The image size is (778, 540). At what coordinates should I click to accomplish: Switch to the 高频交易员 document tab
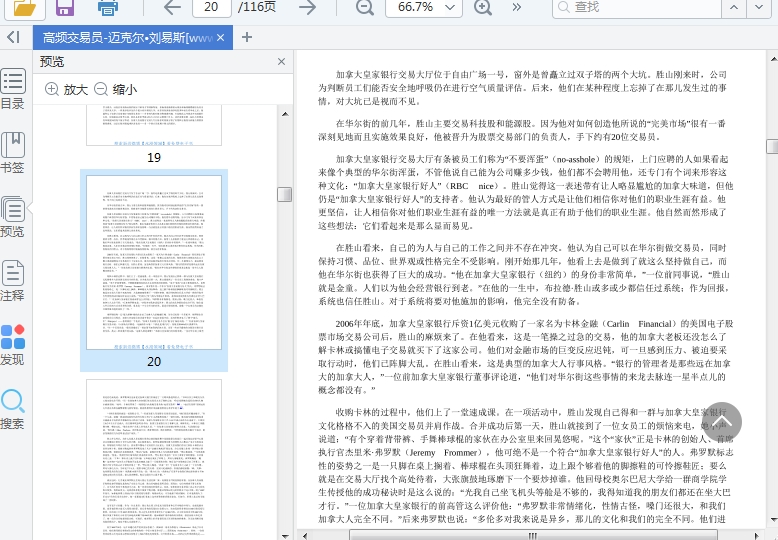coord(125,38)
